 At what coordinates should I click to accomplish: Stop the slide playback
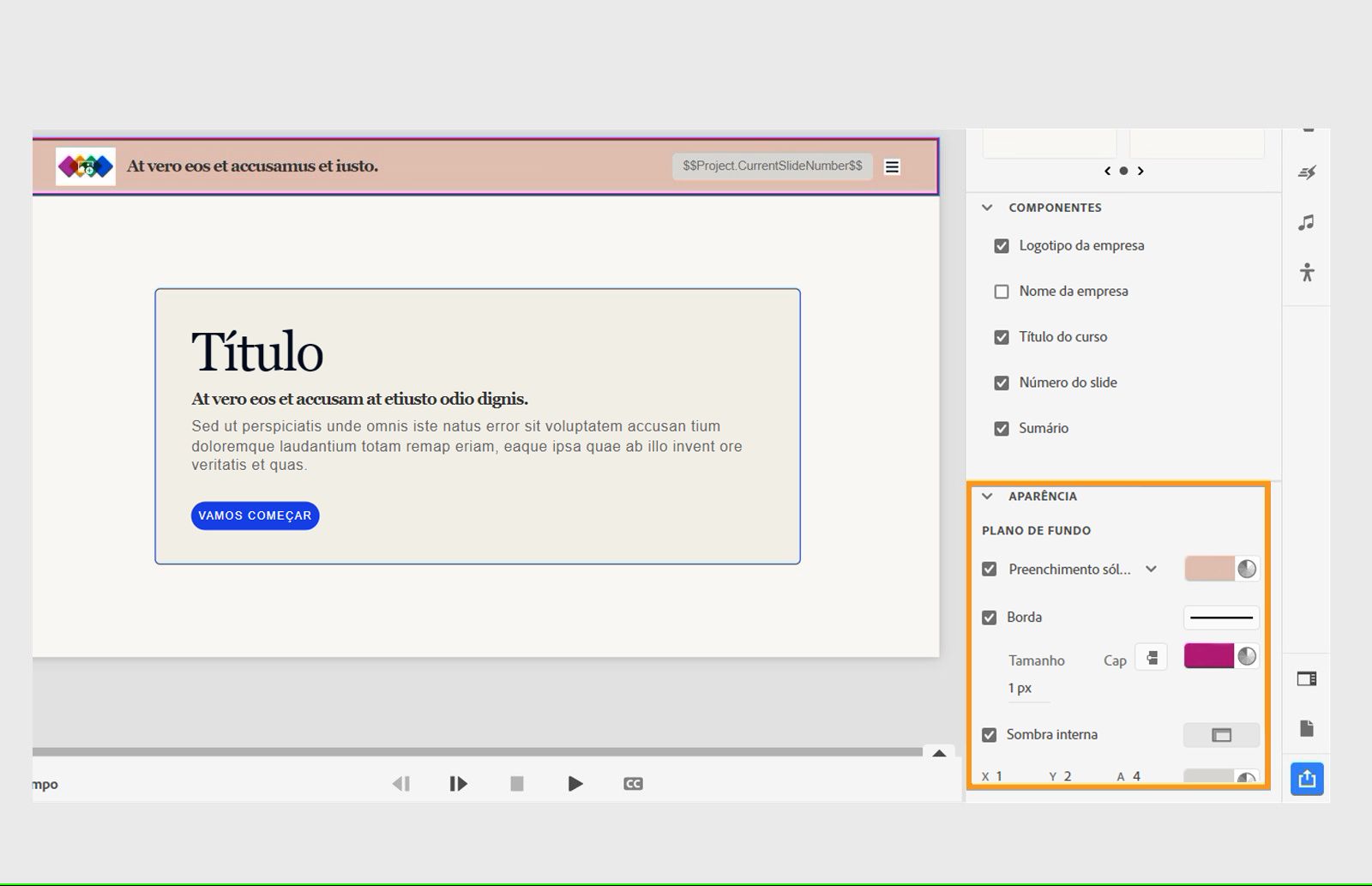[517, 783]
